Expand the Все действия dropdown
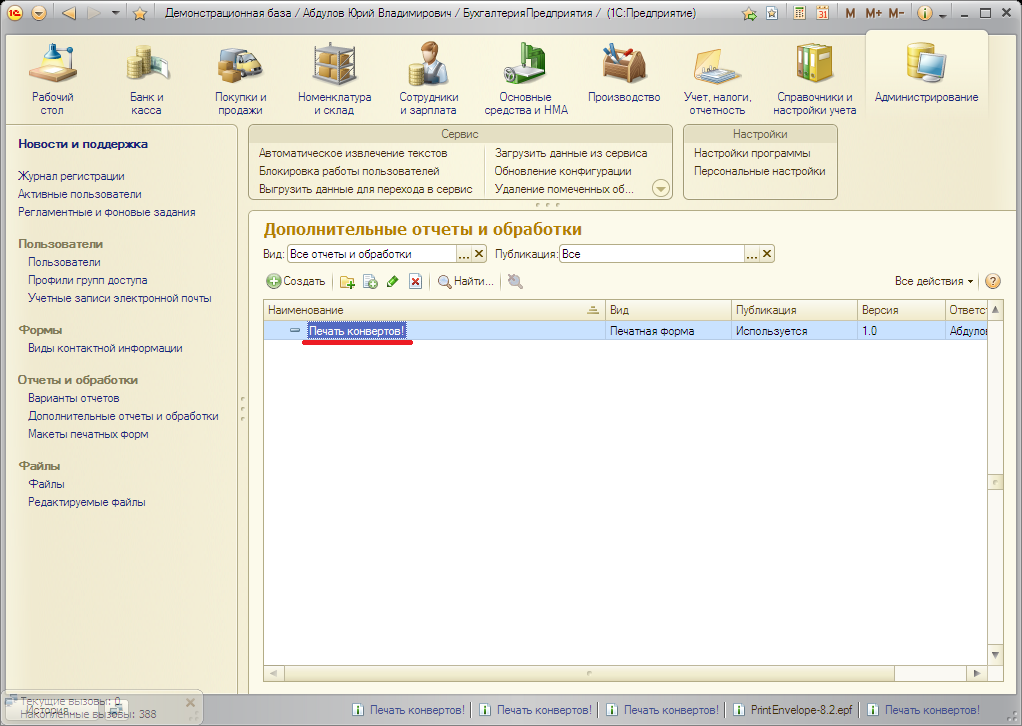Image resolution: width=1022 pixels, height=726 pixels. [934, 282]
